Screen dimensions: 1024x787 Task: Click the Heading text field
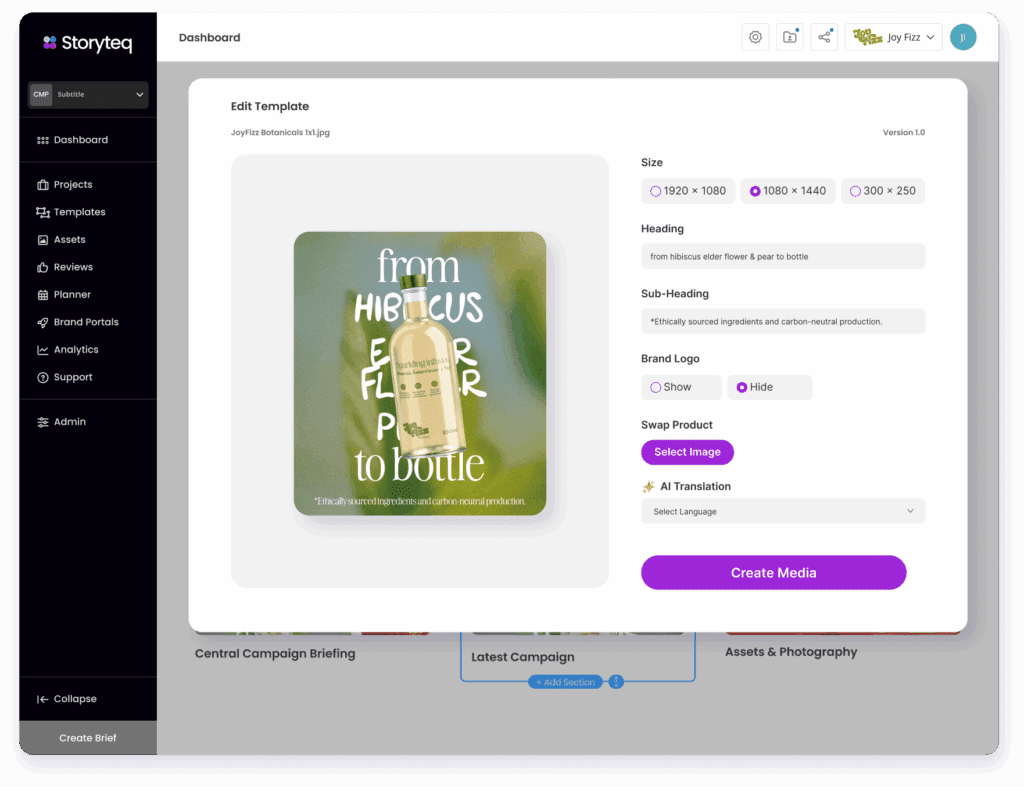click(783, 257)
